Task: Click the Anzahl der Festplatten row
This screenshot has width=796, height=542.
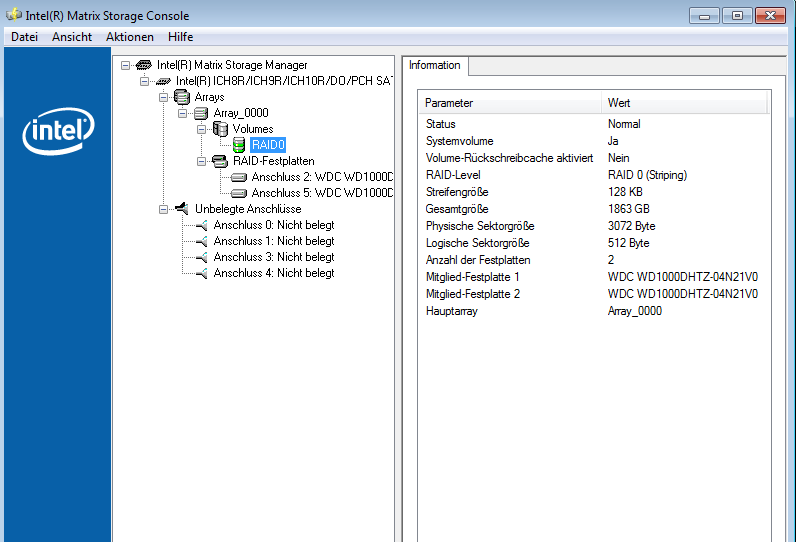Action: click(x=594, y=260)
